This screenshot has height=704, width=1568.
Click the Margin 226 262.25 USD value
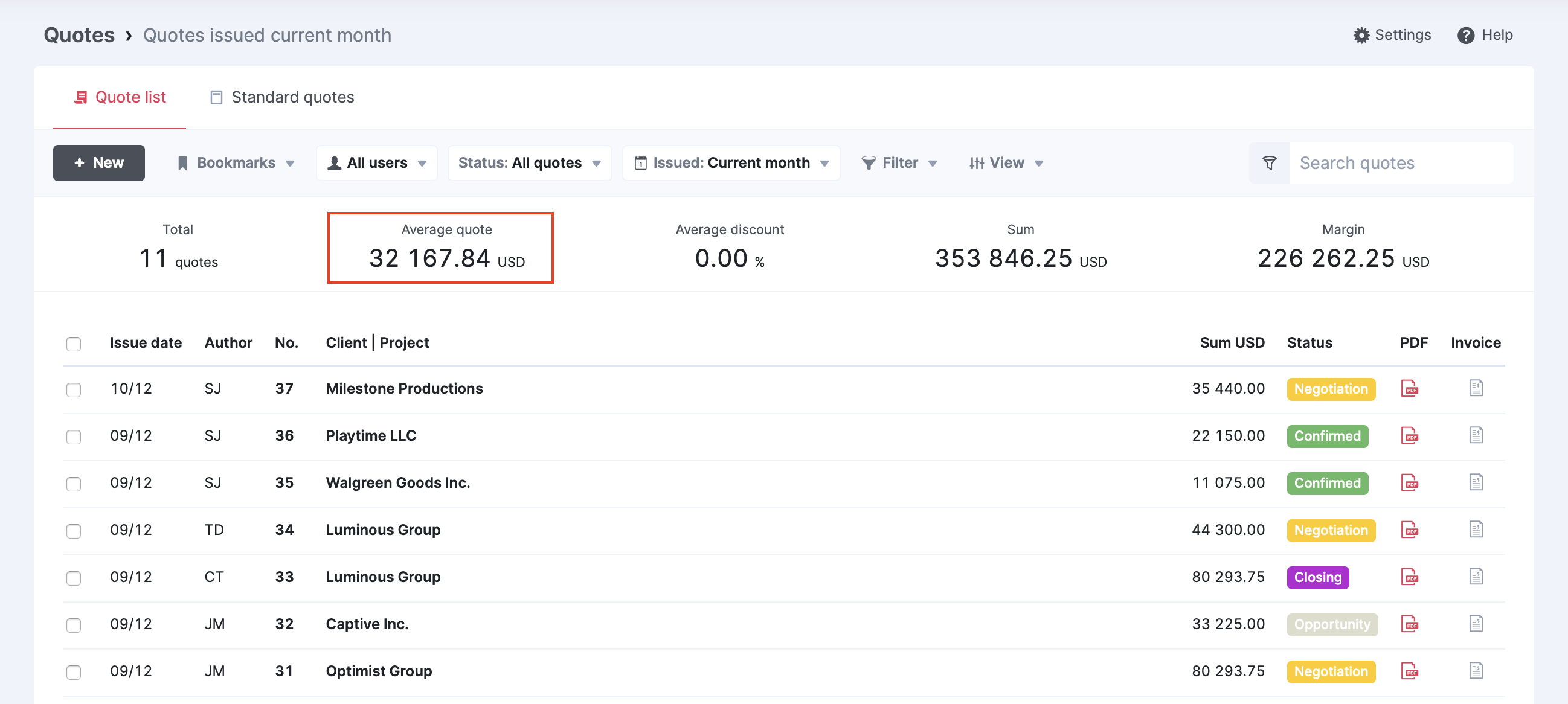(x=1343, y=258)
